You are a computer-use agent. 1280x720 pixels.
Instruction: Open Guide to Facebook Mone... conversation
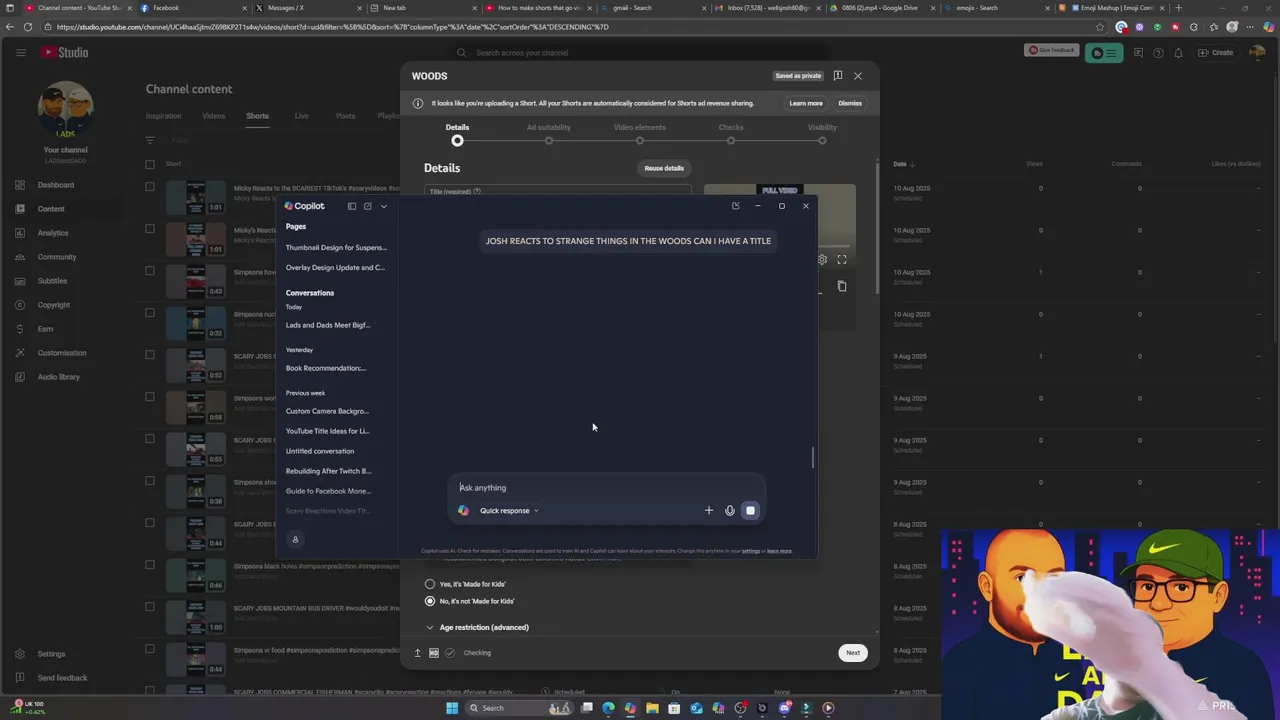(328, 491)
